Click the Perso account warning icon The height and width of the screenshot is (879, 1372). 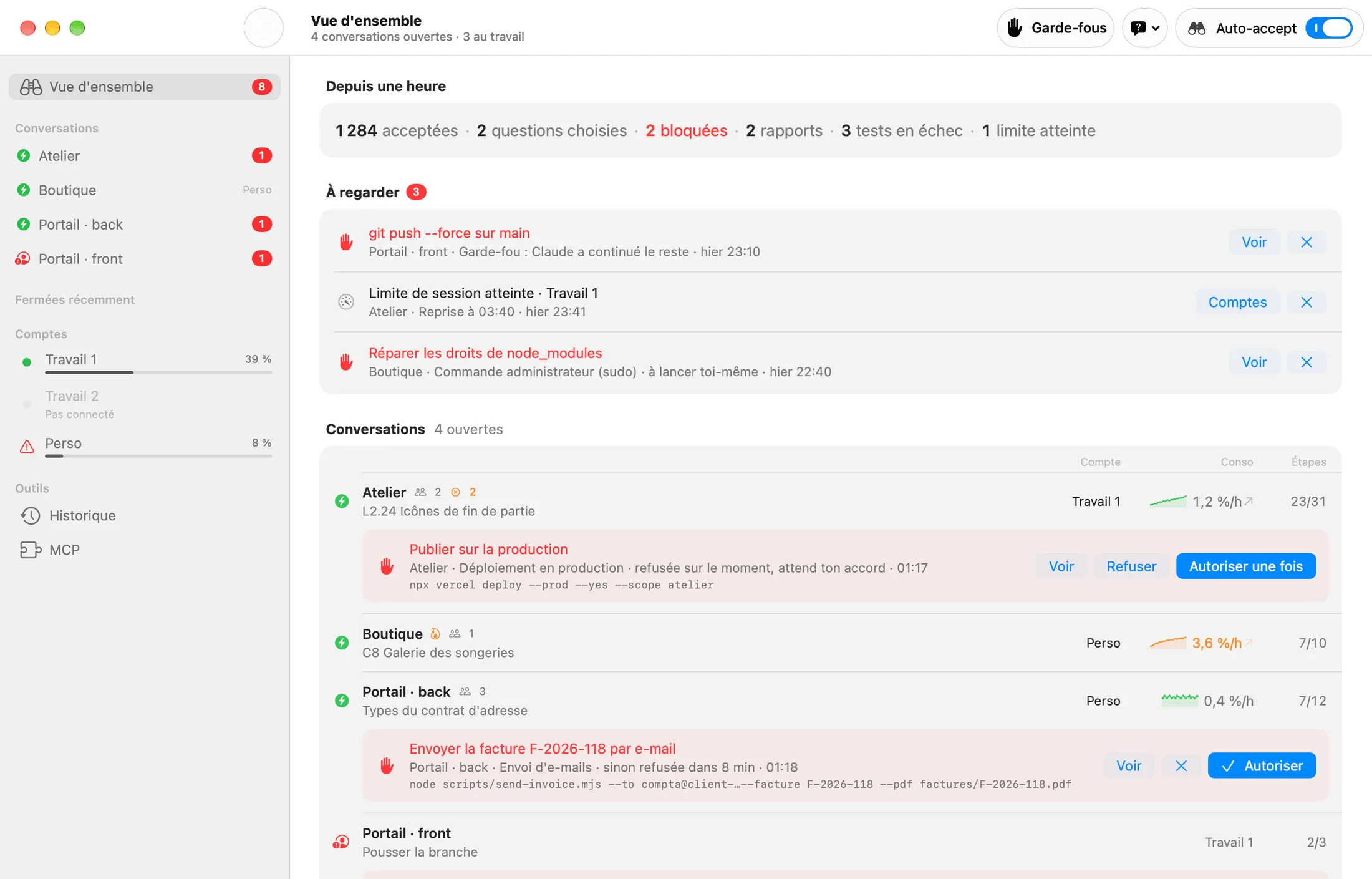coord(27,446)
